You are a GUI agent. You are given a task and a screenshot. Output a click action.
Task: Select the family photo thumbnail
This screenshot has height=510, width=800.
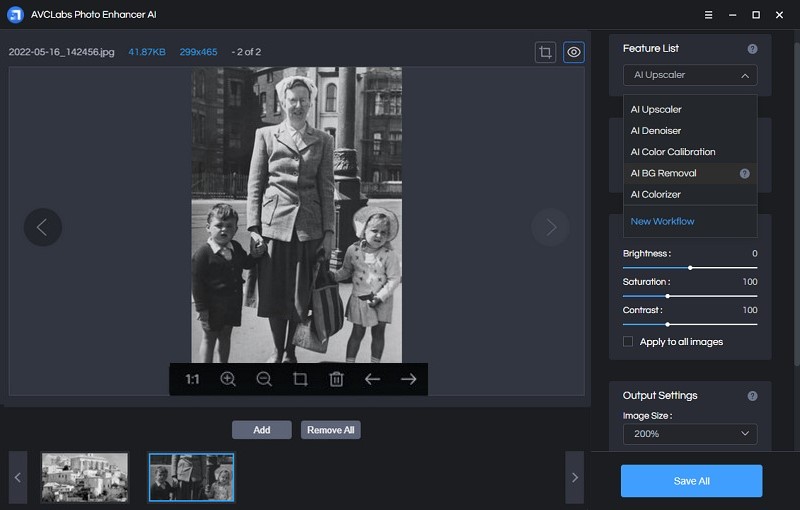pyautogui.click(x=191, y=477)
